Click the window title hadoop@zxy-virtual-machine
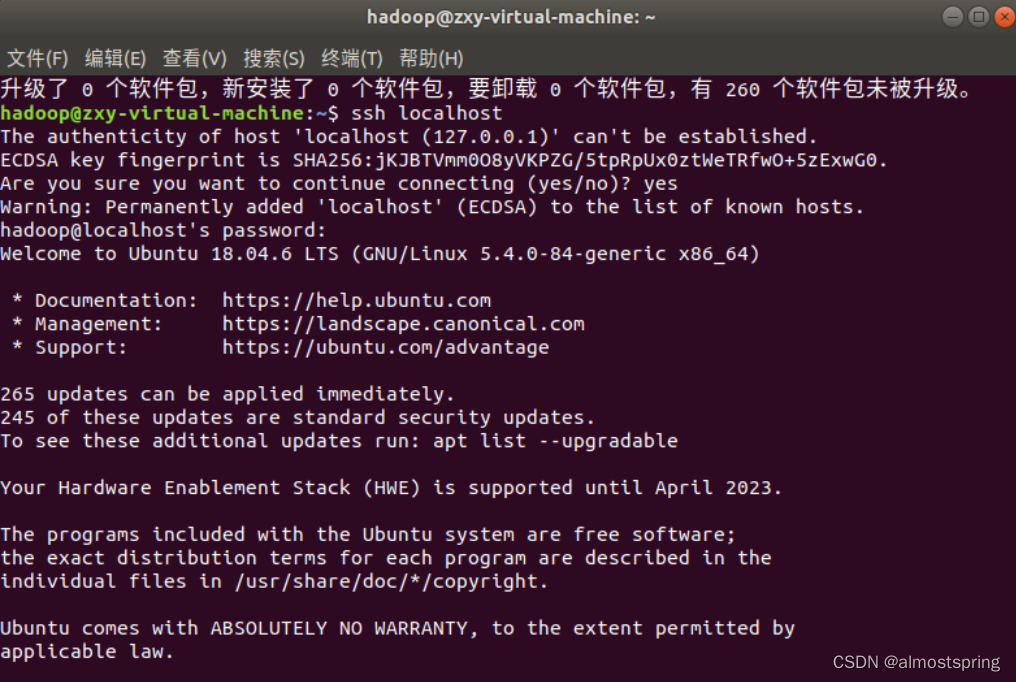The height and width of the screenshot is (682, 1016). 511,16
